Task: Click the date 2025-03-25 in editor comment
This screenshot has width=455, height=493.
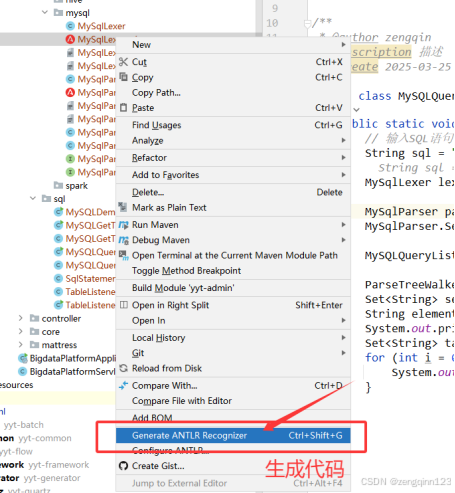Action: point(418,67)
